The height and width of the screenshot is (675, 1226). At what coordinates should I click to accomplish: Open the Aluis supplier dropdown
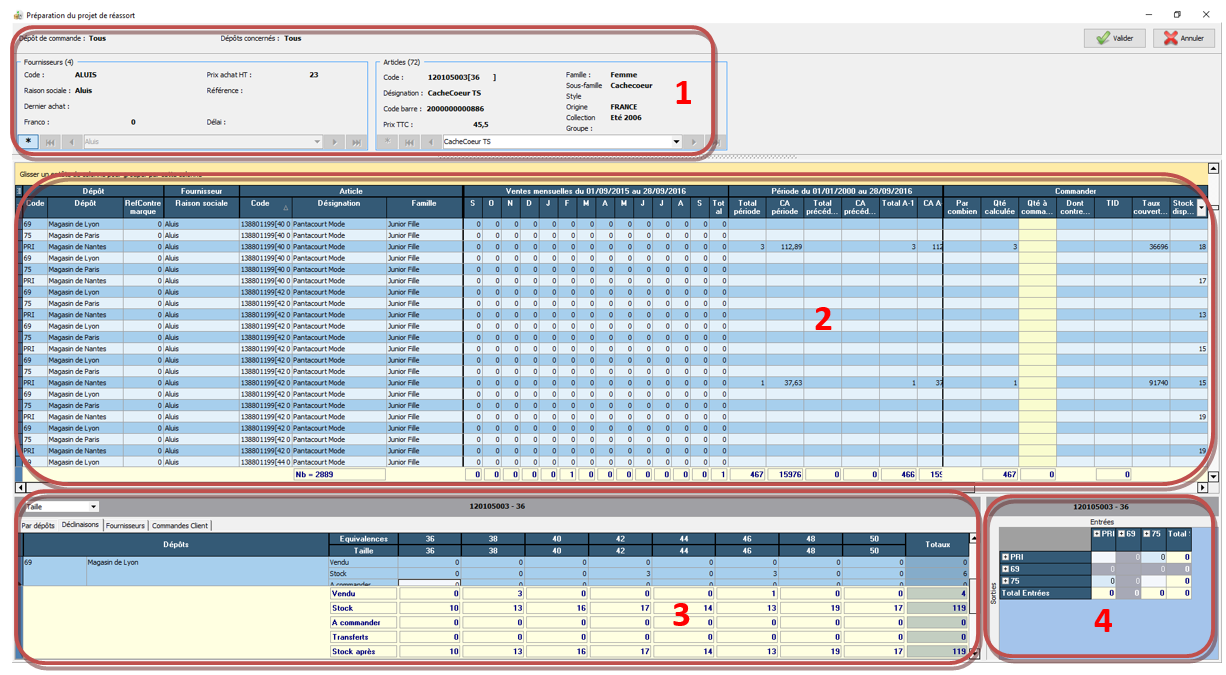[x=318, y=142]
